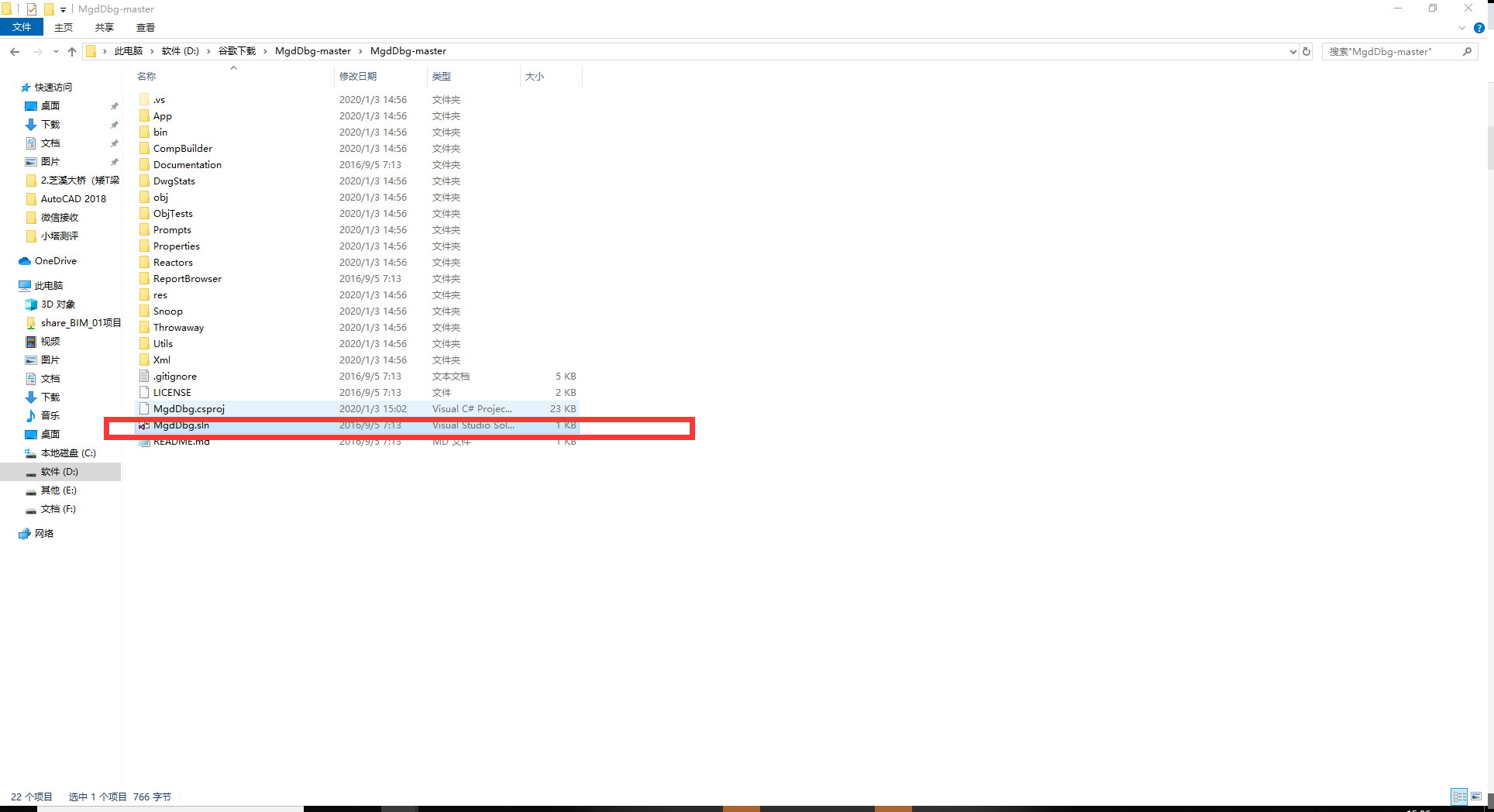Expand the address bar history dropdown
This screenshot has height=812, width=1494.
(x=1293, y=52)
